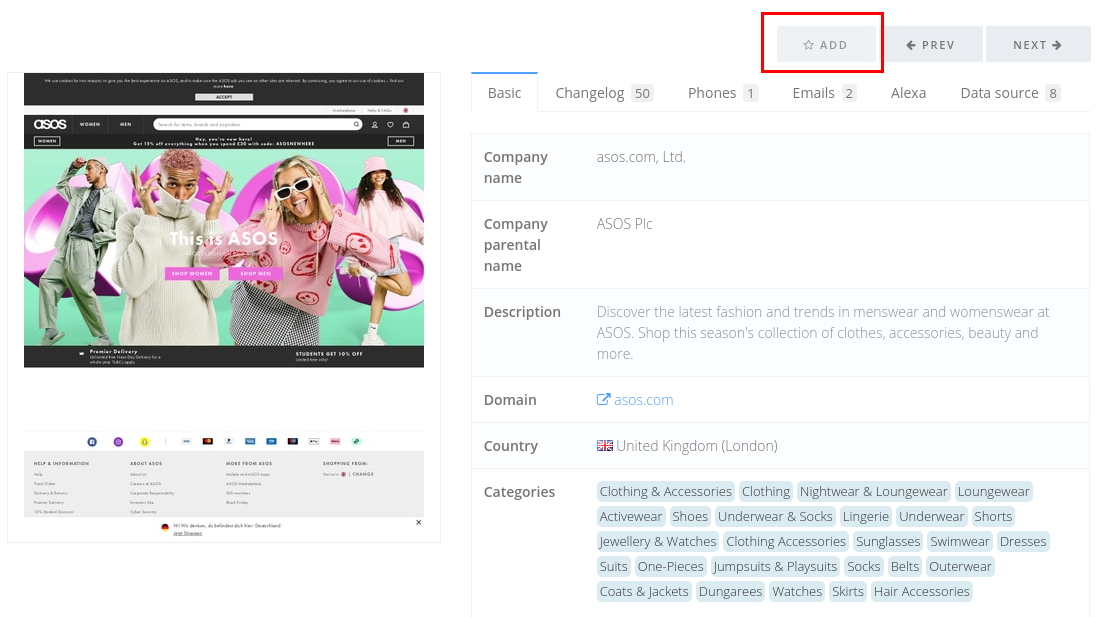The width and height of the screenshot is (1099, 617).
Task: Open the asos.com domain link
Action: [643, 400]
